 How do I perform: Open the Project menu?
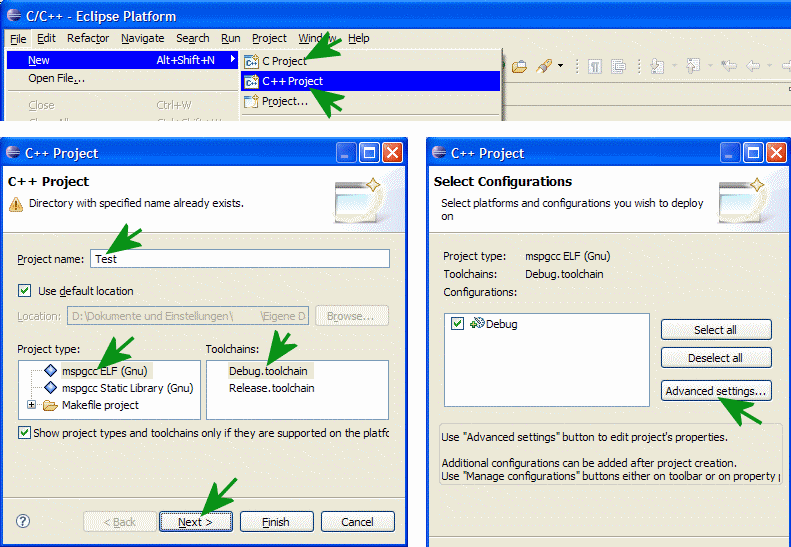tap(269, 38)
